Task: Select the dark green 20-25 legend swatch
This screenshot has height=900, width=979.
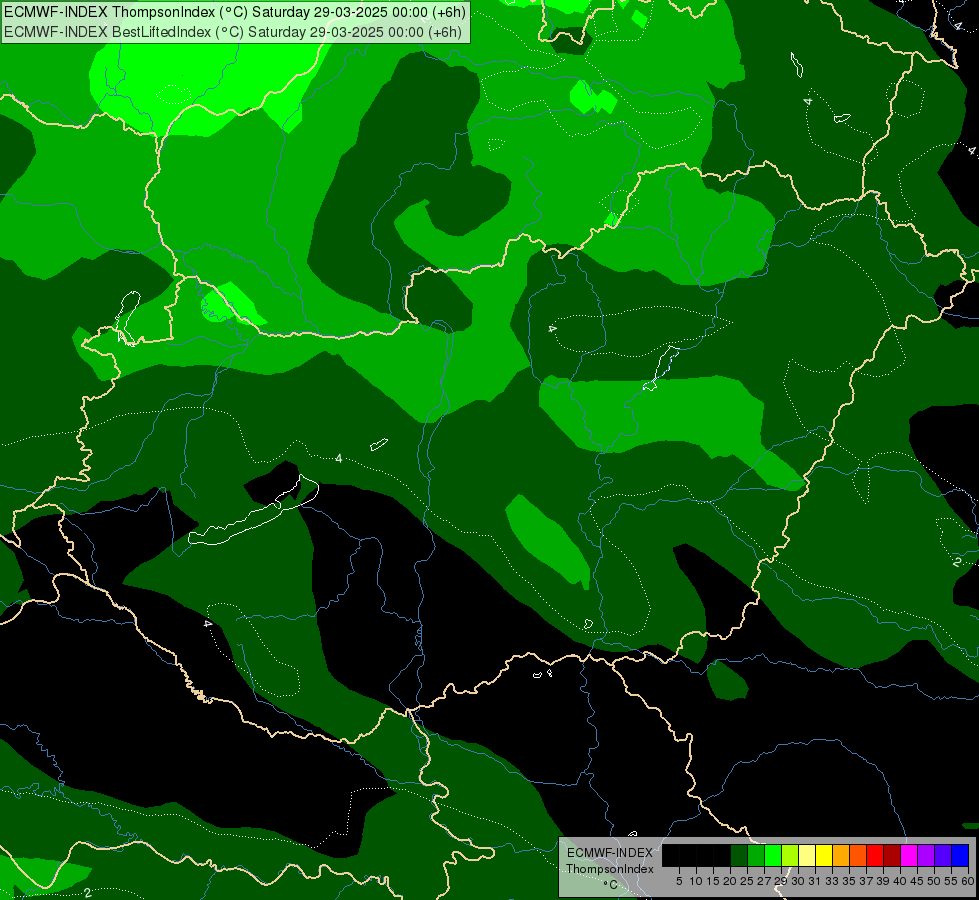Action: coord(739,855)
